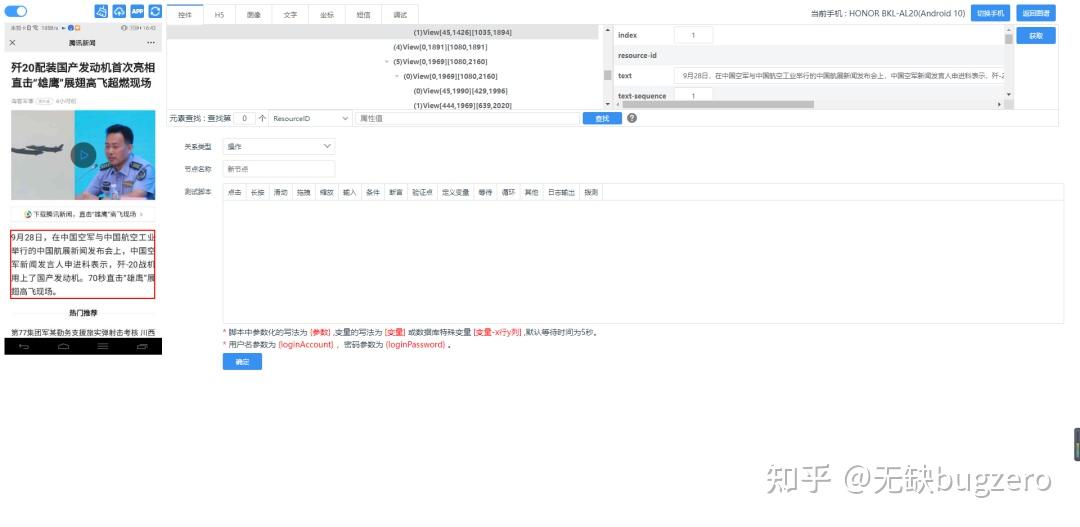The height and width of the screenshot is (527, 1080).
Task: Insert 日志输出 script action
Action: [561, 193]
